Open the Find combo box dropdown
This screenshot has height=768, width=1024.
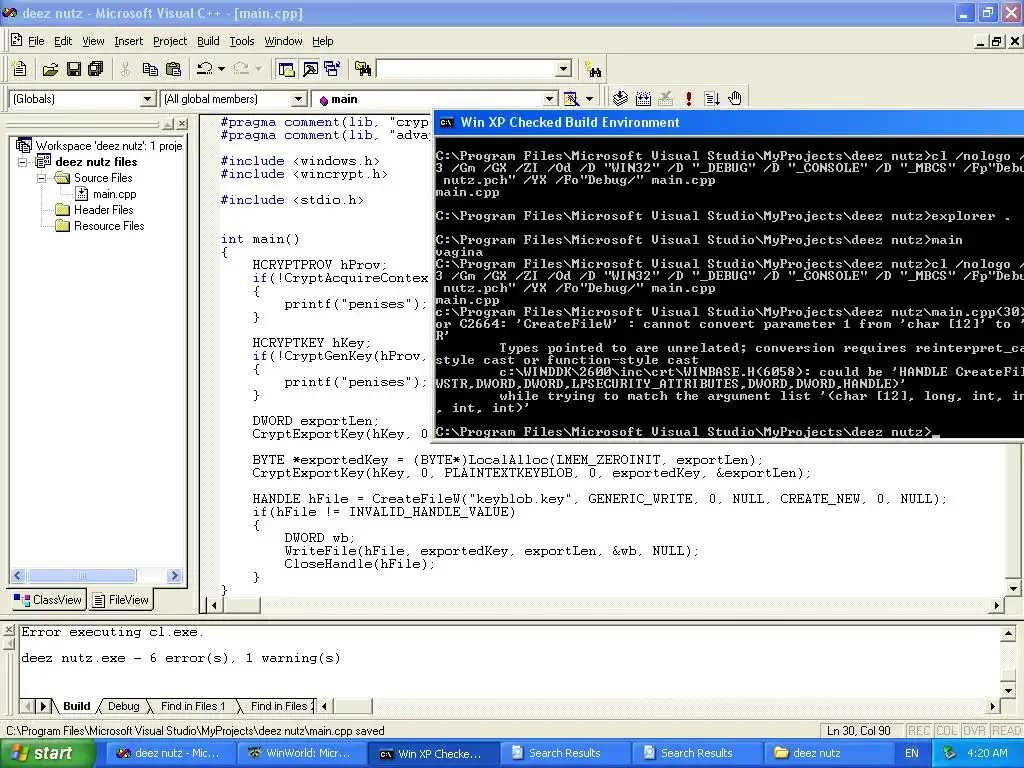click(x=564, y=69)
